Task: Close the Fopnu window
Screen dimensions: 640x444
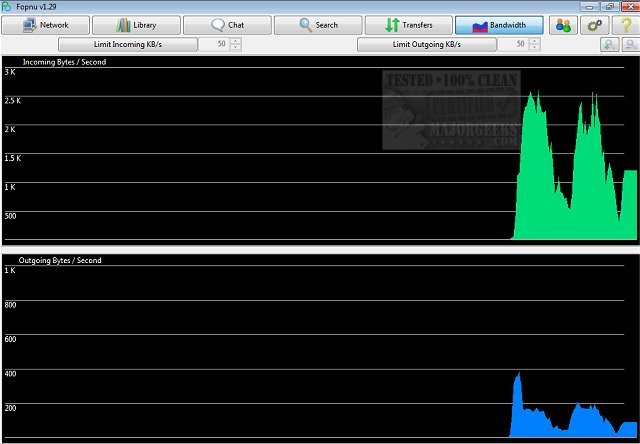Action: click(x=630, y=7)
